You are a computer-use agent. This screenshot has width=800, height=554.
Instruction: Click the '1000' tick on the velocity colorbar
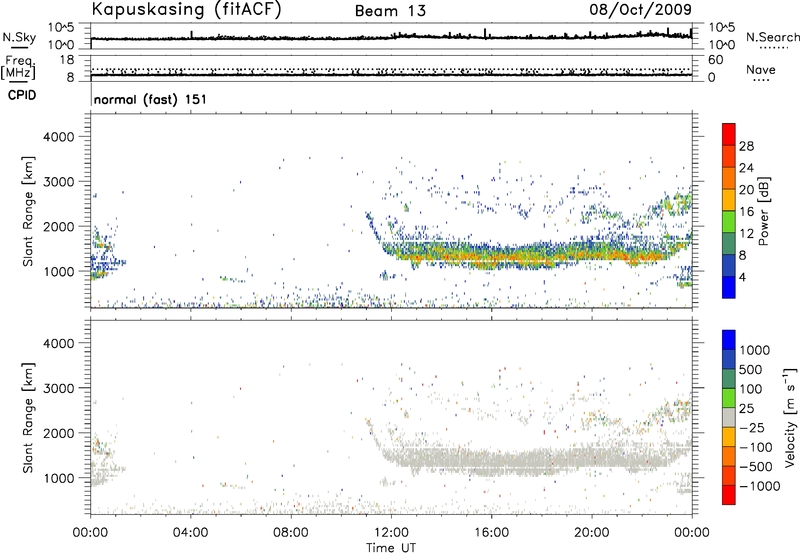[755, 350]
